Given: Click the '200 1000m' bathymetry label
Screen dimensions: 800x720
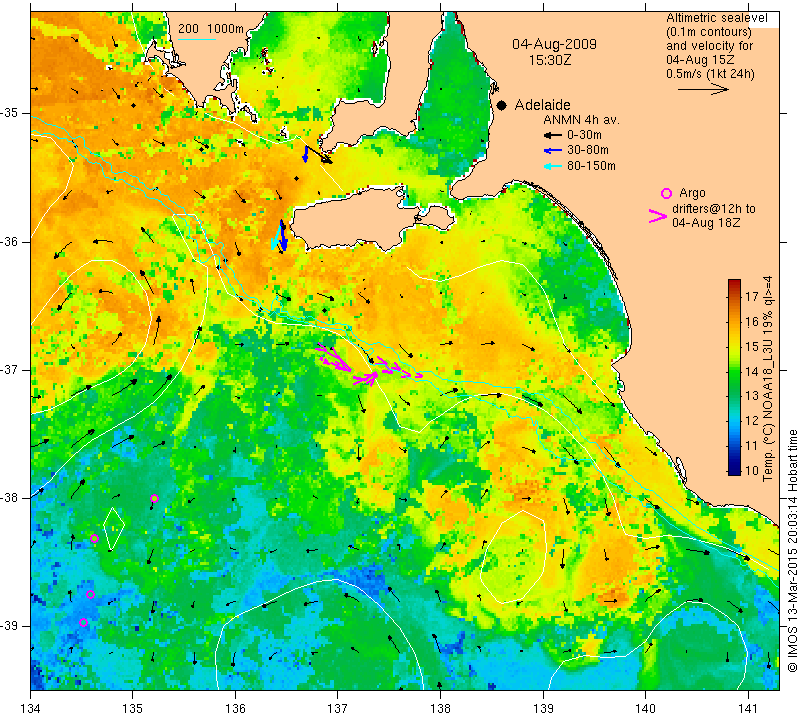Looking at the screenshot, I should point(211,29).
